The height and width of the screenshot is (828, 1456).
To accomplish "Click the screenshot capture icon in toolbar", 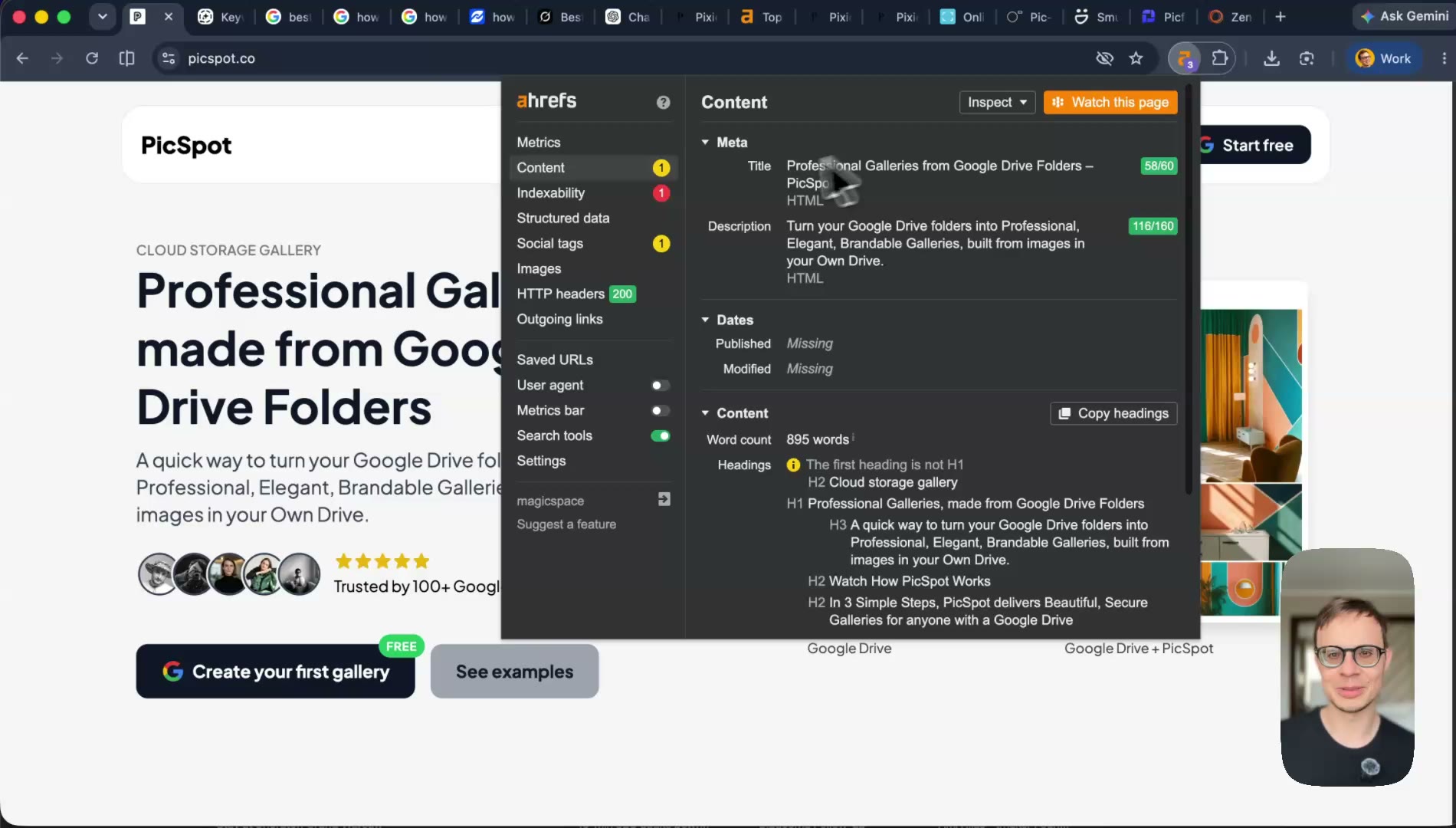I will point(1307,58).
